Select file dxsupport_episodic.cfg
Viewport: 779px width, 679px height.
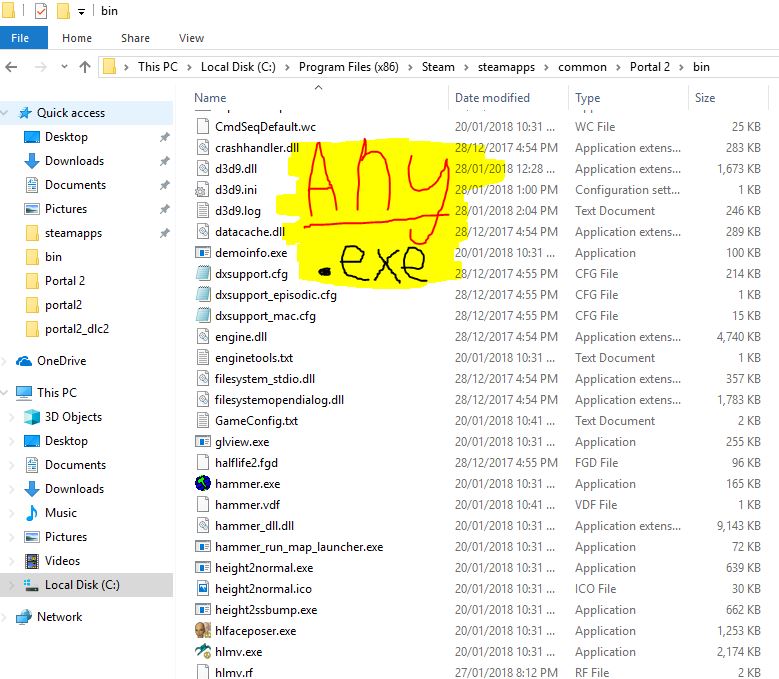[276, 295]
